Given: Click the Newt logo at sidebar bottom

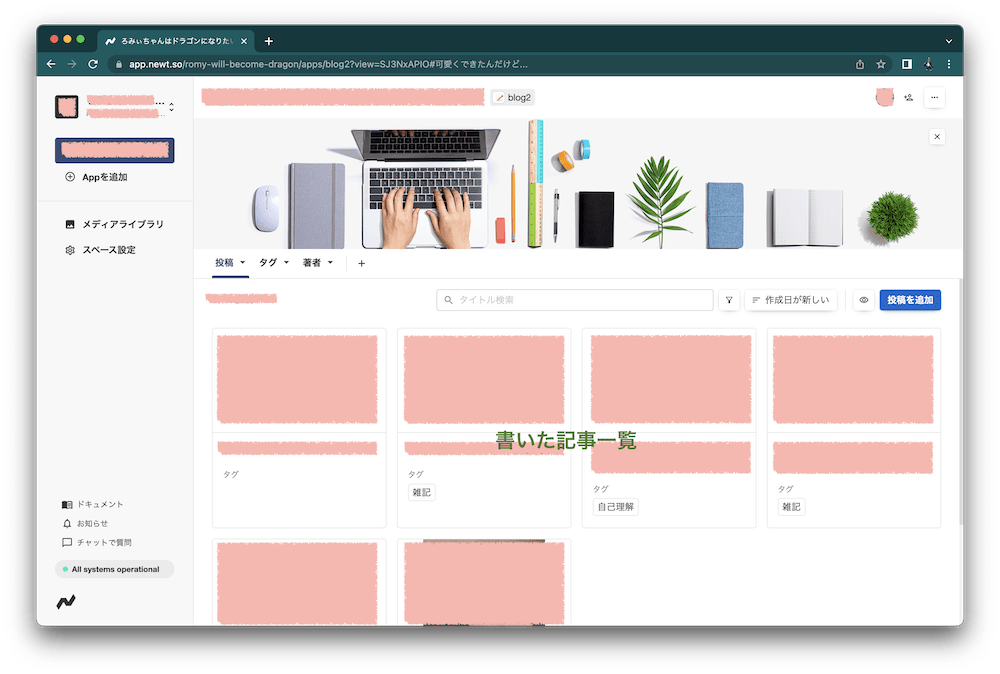Looking at the screenshot, I should pyautogui.click(x=66, y=601).
